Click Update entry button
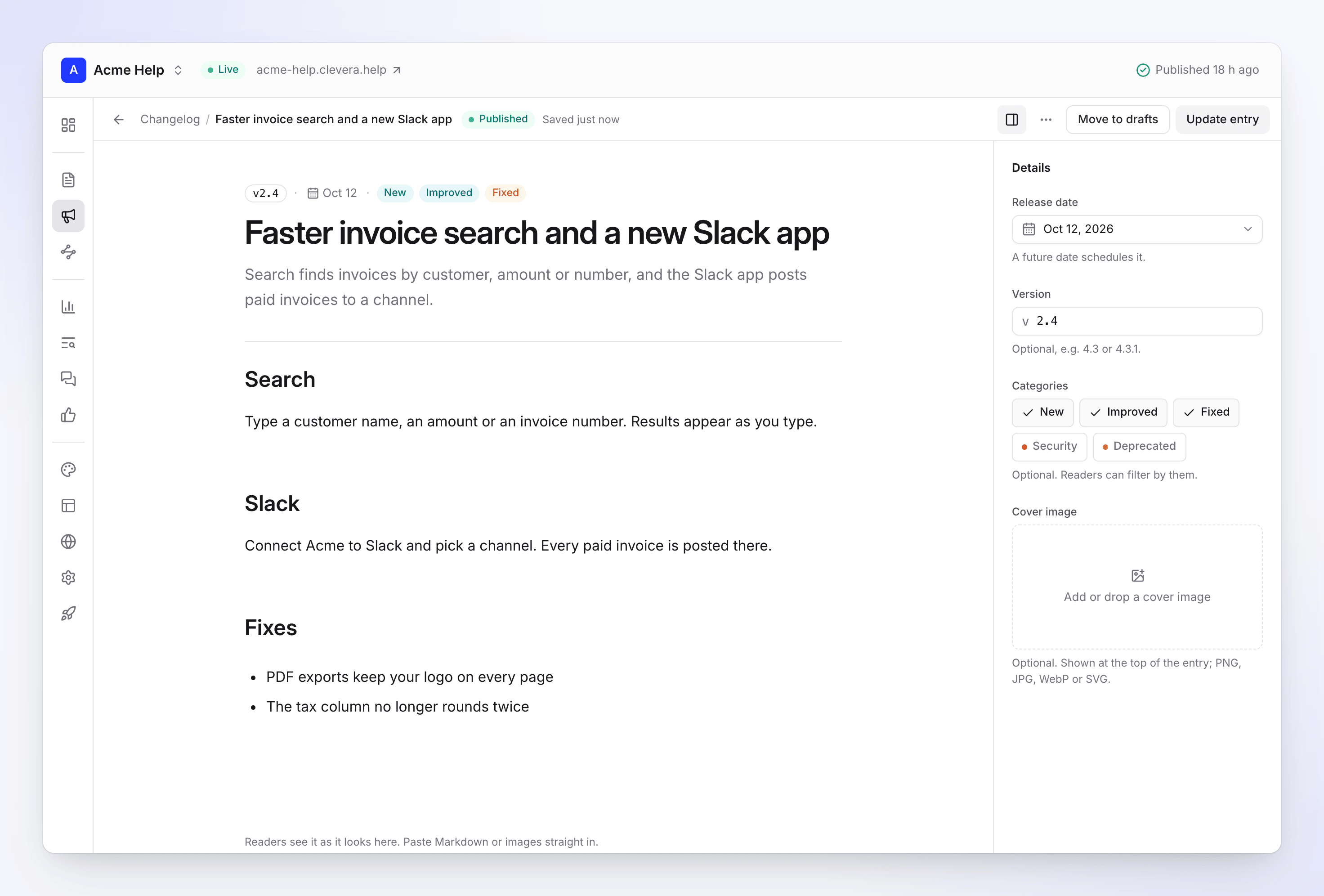The height and width of the screenshot is (896, 1324). 1222,120
